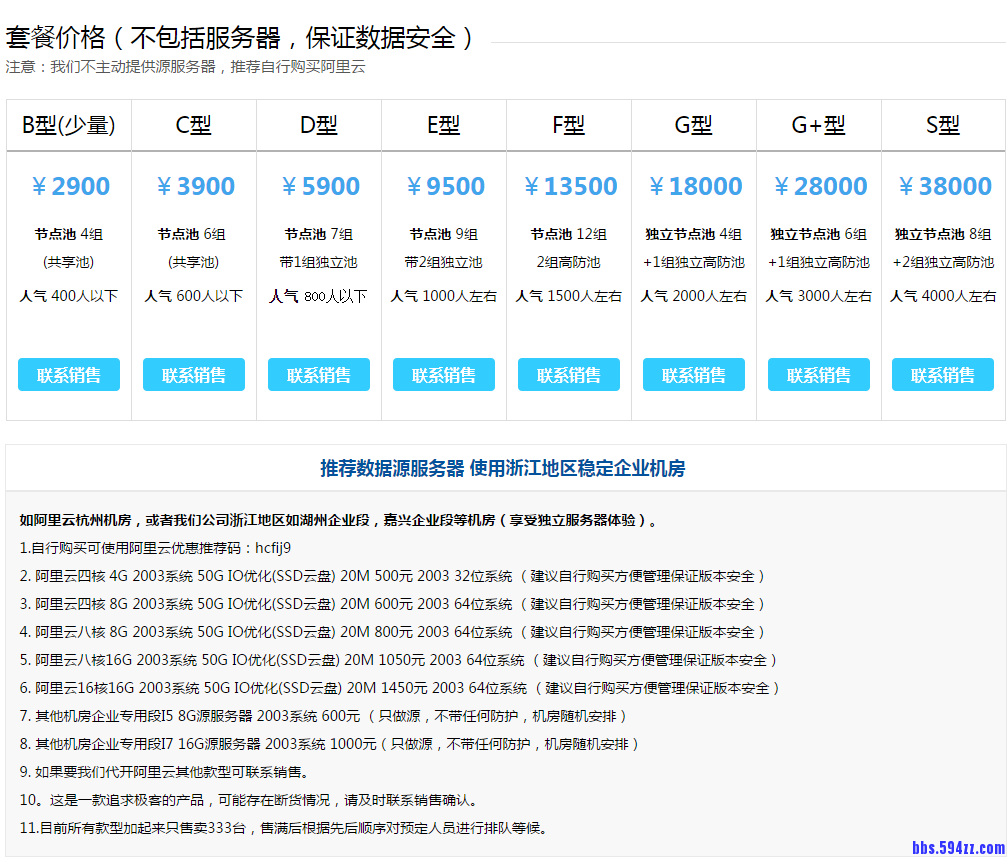Click 联系销售 button under D型 plan
This screenshot has height=858, width=1008.
318,374
